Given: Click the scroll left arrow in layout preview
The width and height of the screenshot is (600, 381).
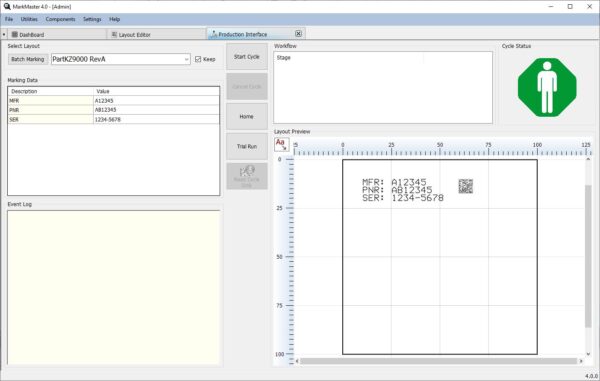Looking at the screenshot, I should (297, 361).
